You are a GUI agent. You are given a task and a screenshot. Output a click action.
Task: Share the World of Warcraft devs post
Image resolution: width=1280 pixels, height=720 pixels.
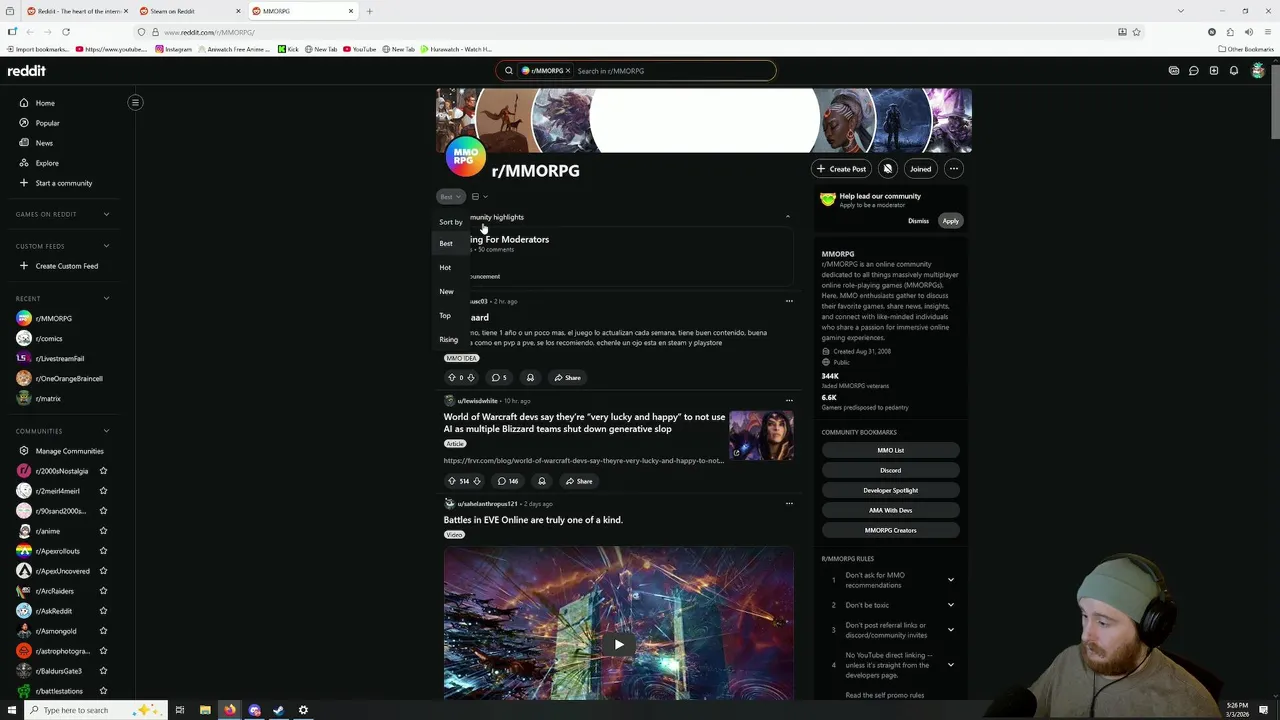[578, 481]
